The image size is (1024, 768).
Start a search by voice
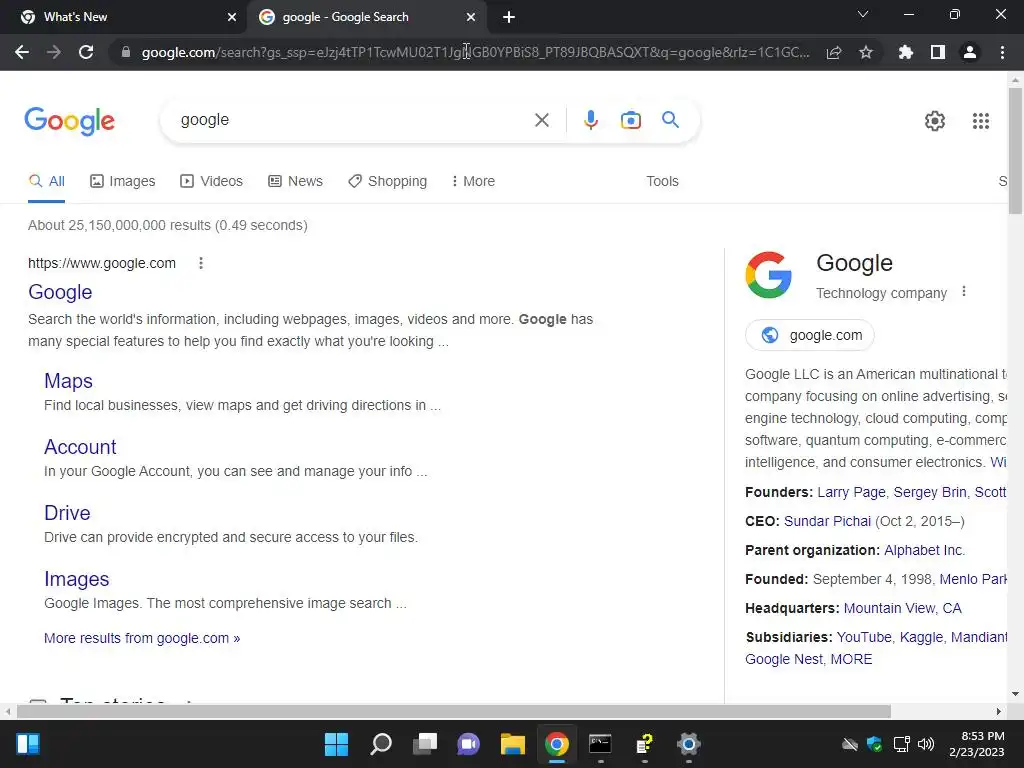[x=590, y=120]
